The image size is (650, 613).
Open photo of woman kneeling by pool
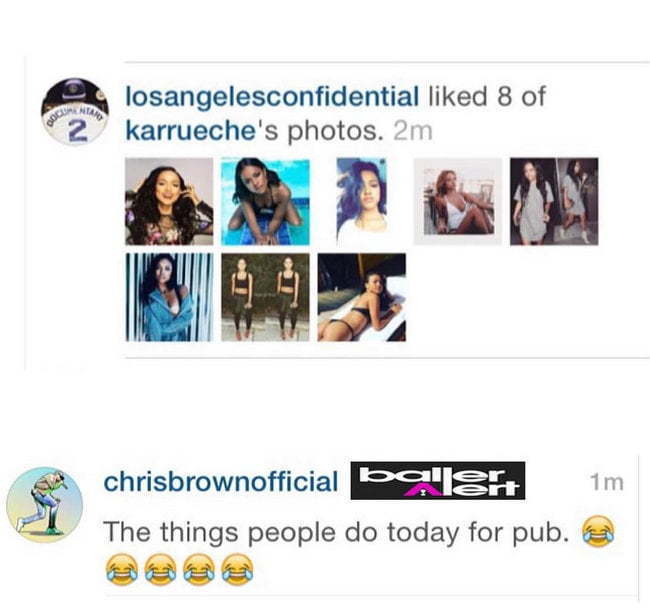pyautogui.click(x=265, y=201)
